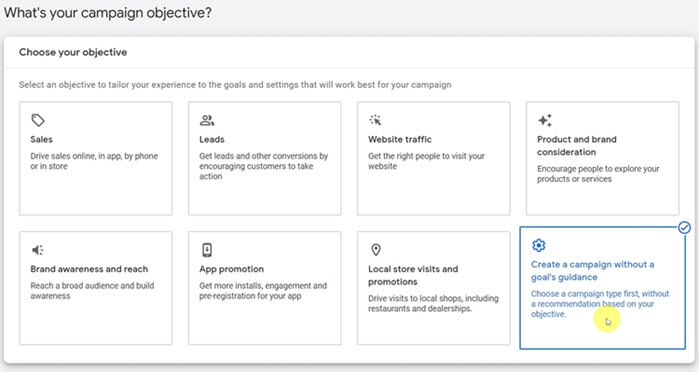
Task: Choose Brand awareness and reach card
Action: [96, 288]
